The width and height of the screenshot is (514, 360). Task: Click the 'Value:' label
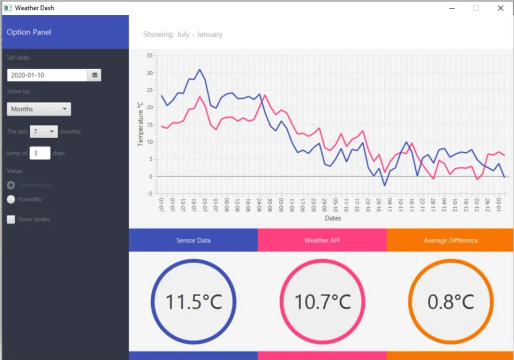pos(15,171)
